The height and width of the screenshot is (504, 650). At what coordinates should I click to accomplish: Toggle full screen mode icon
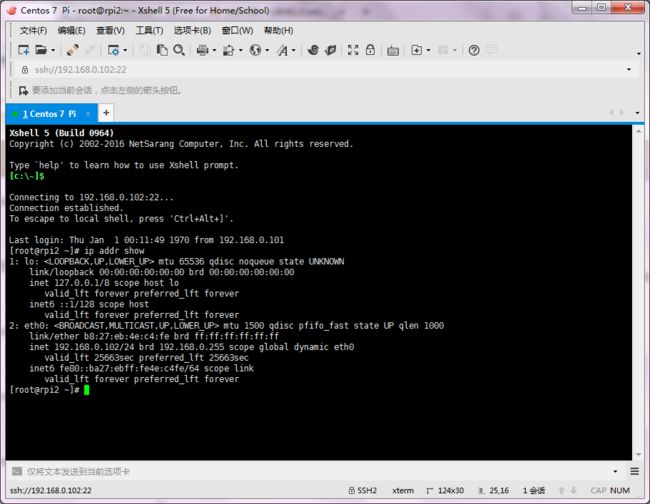coord(353,50)
